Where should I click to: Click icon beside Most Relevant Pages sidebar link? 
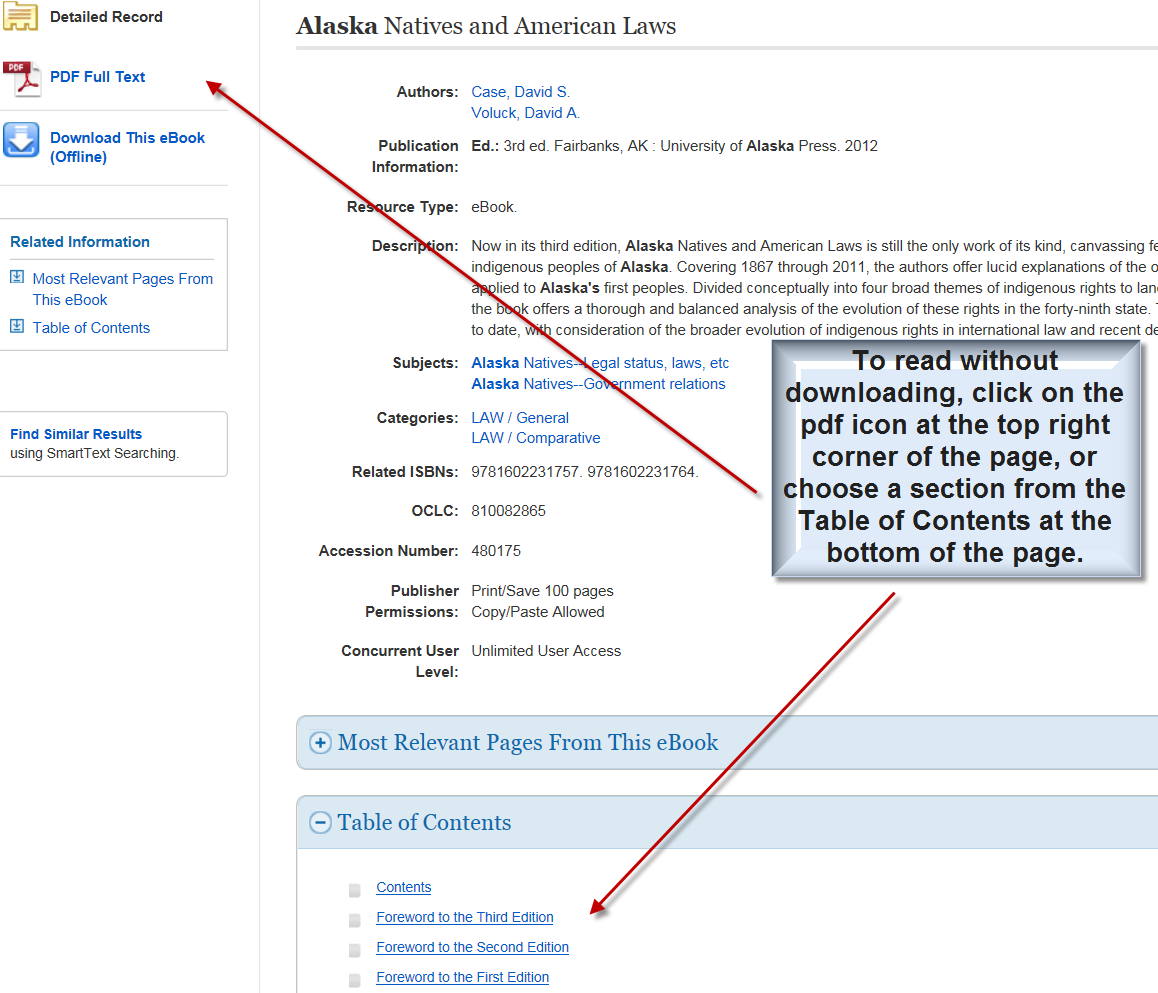pyautogui.click(x=17, y=278)
